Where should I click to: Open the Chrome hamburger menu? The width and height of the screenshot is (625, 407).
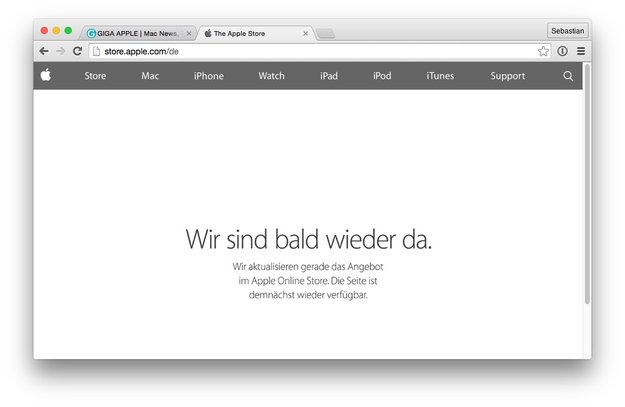(581, 51)
